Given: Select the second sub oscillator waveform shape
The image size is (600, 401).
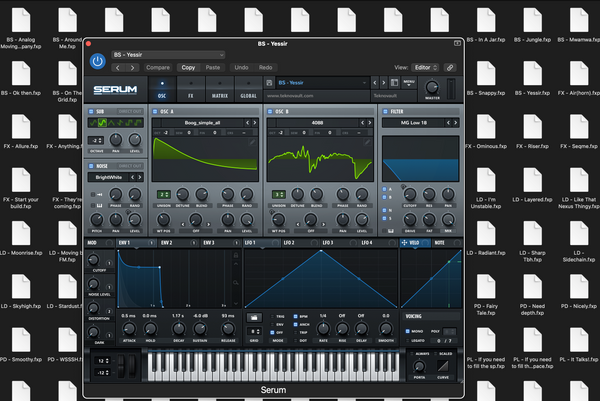Looking at the screenshot, I should (102, 123).
